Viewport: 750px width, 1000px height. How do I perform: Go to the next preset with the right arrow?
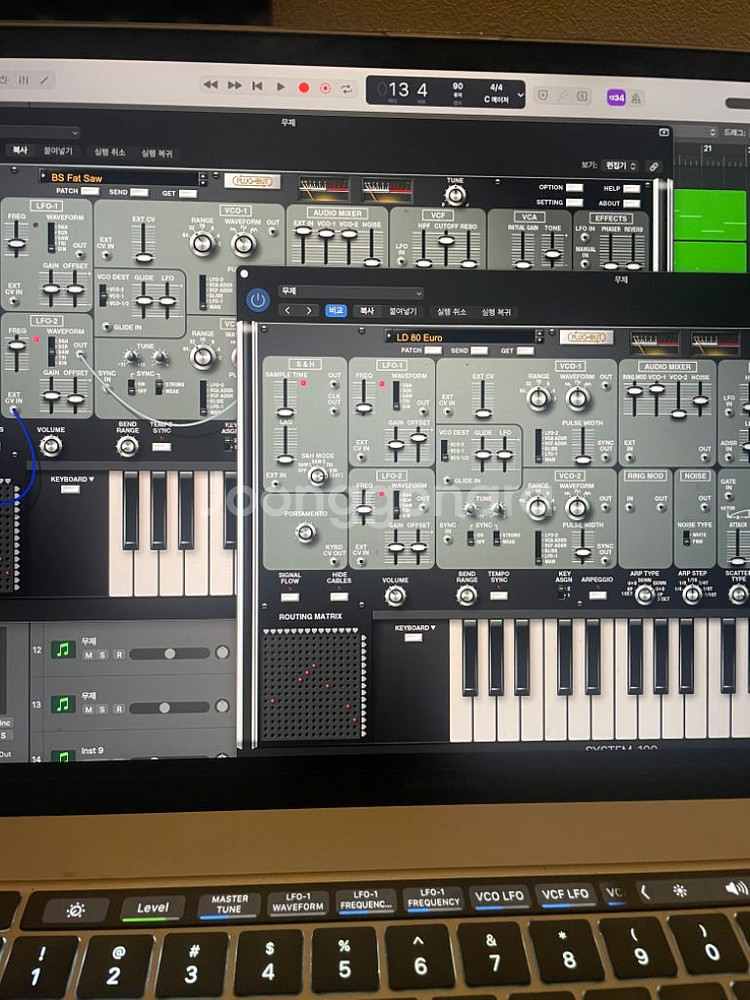pyautogui.click(x=309, y=311)
